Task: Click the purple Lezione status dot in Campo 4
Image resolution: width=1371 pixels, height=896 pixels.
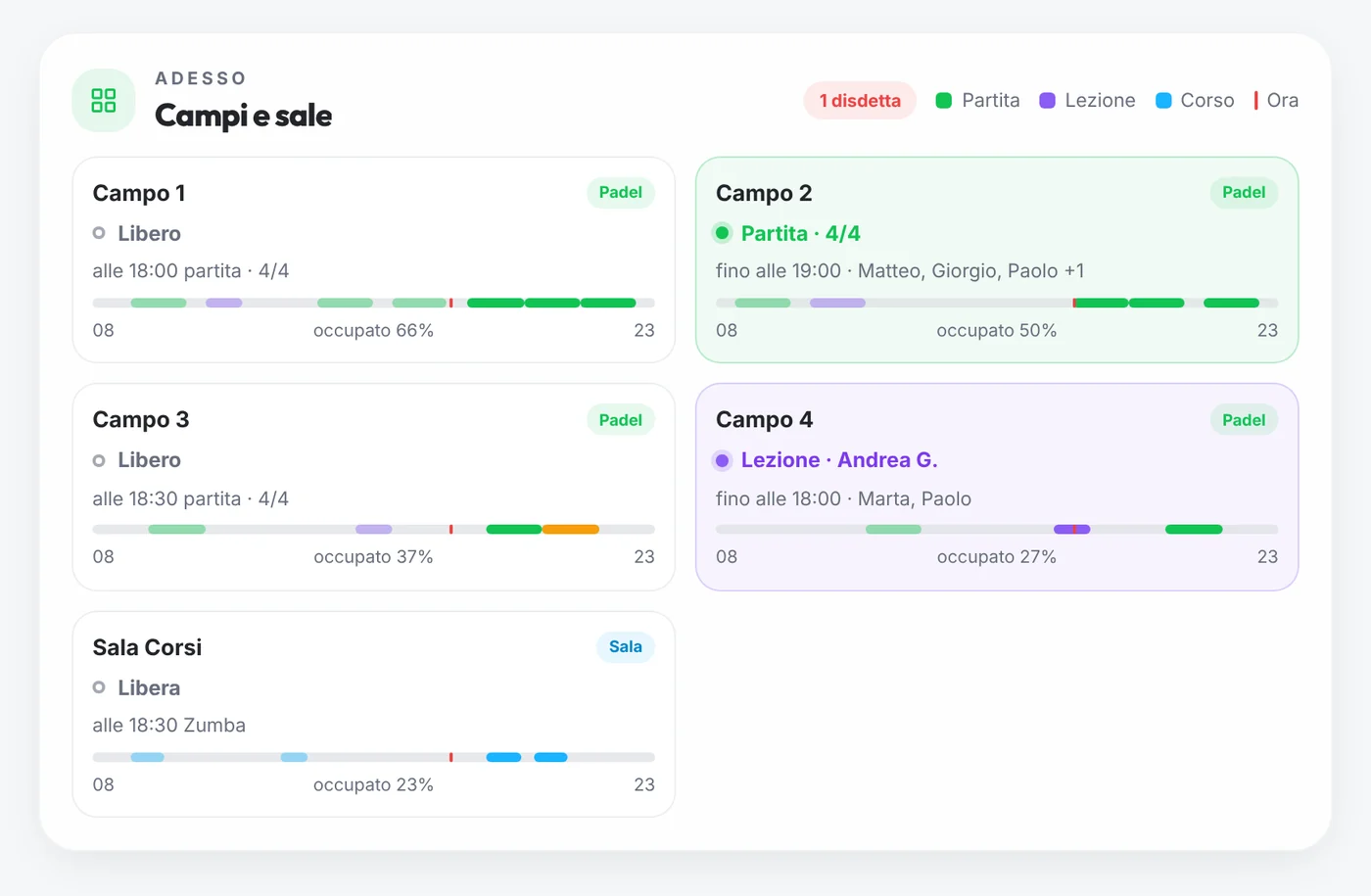Action: click(x=722, y=460)
